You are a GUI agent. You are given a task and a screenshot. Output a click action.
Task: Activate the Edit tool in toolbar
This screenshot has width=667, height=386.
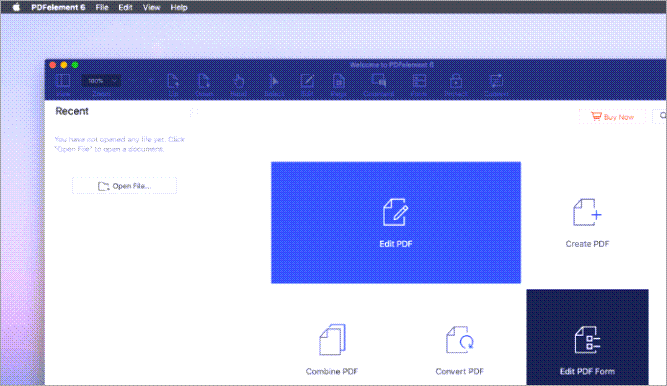(307, 84)
